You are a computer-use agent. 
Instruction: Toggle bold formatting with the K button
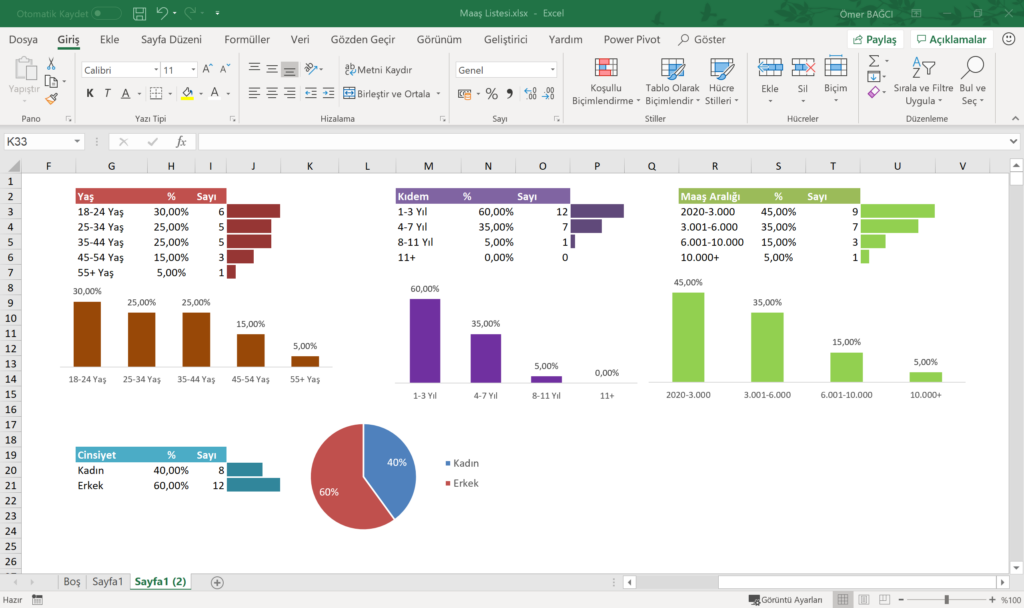coord(90,93)
